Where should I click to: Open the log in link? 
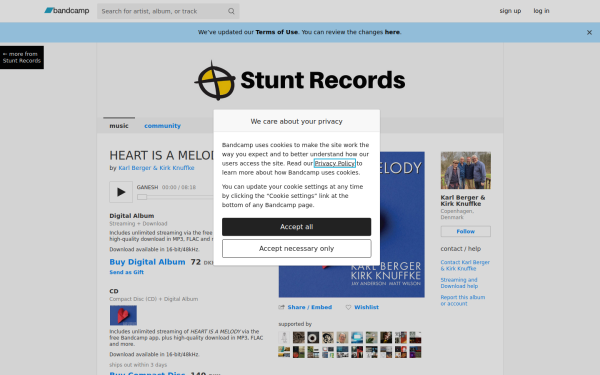tap(541, 11)
